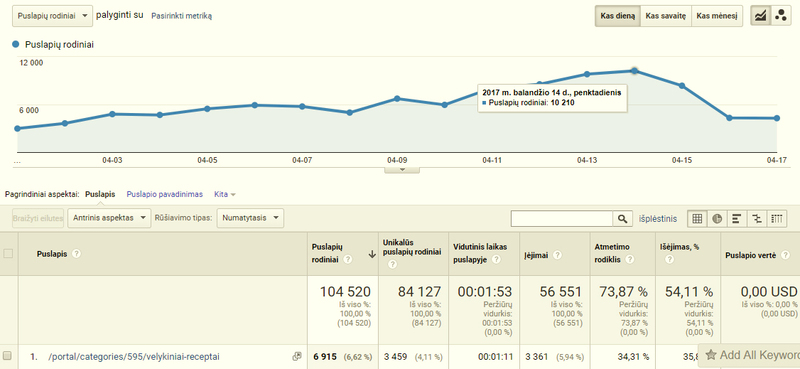
Task: Switch to motion chart view icon
Action: point(781,16)
